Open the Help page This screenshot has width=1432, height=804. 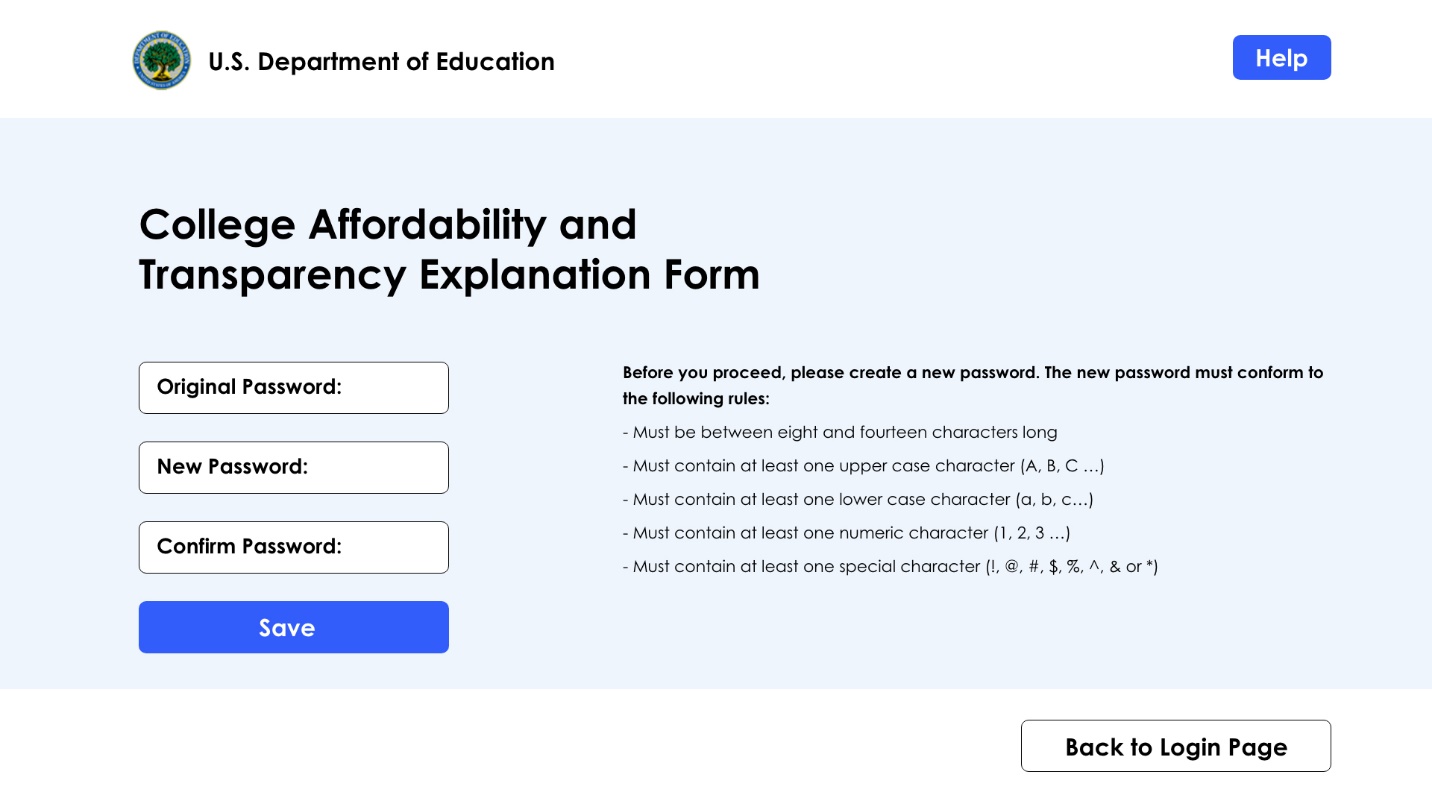coord(1281,58)
